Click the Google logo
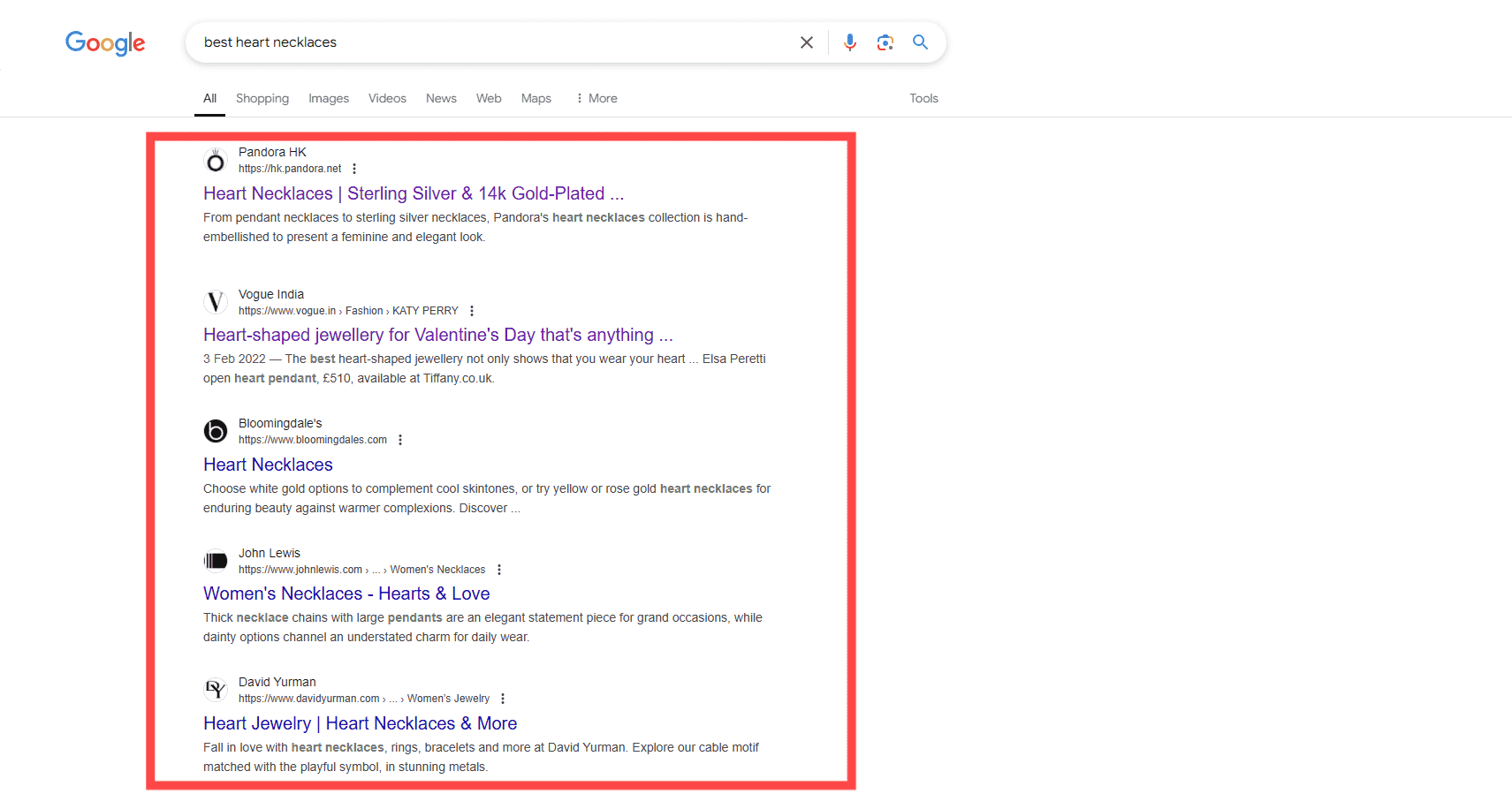The height and width of the screenshot is (794, 1512). click(105, 42)
